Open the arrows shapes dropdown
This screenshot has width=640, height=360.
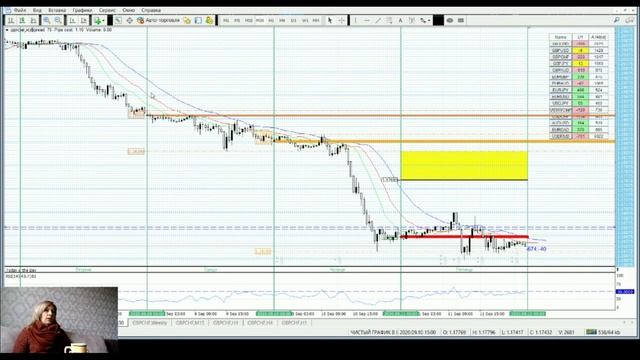pyautogui.click(x=425, y=20)
